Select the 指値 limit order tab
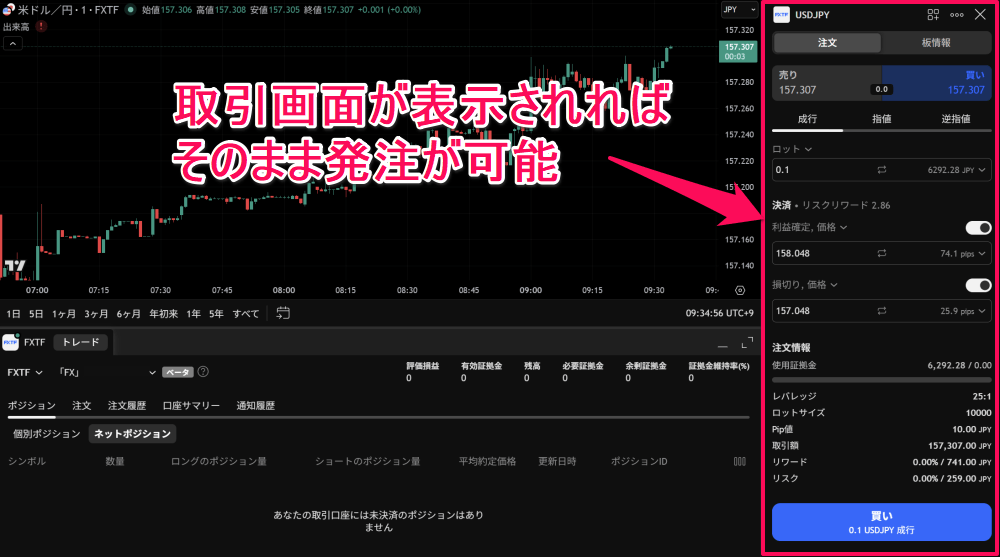The width and height of the screenshot is (1000, 557). click(881, 119)
